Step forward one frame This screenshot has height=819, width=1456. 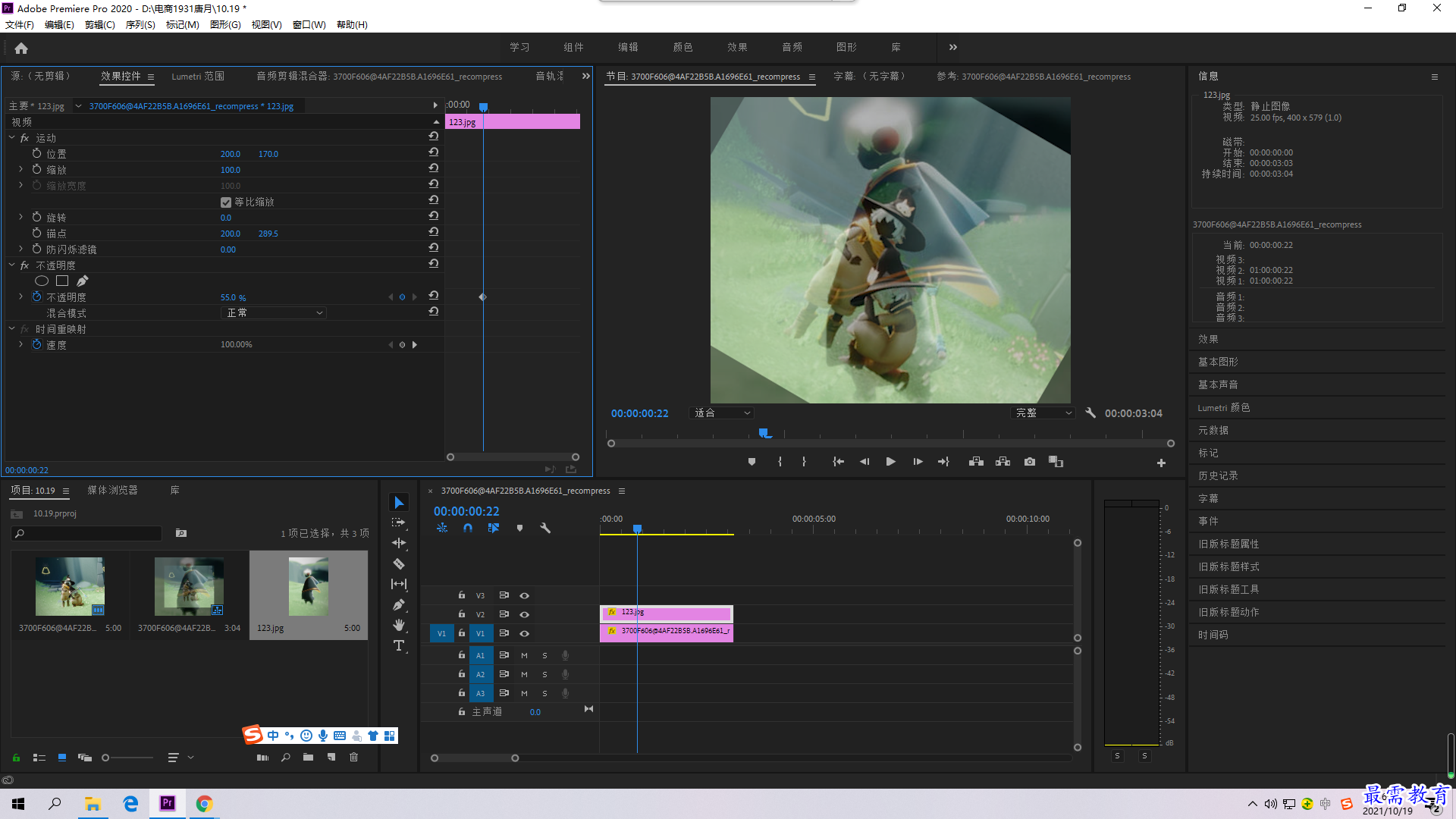point(918,462)
